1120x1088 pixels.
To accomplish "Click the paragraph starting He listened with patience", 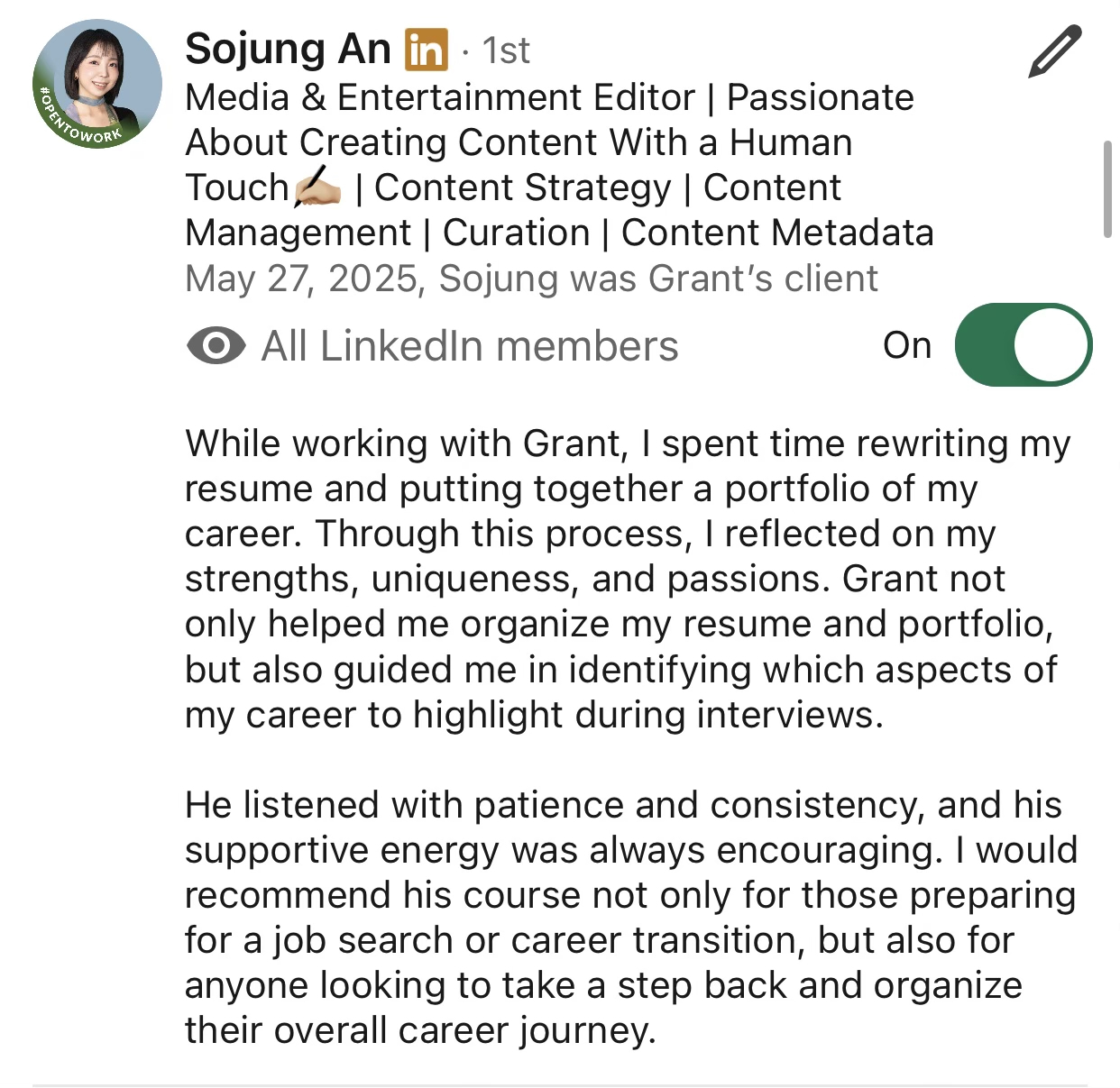I will coord(630,918).
